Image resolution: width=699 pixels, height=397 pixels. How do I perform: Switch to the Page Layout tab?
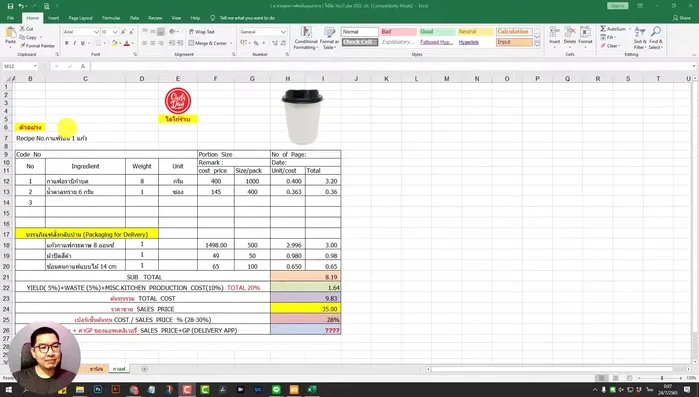point(80,18)
